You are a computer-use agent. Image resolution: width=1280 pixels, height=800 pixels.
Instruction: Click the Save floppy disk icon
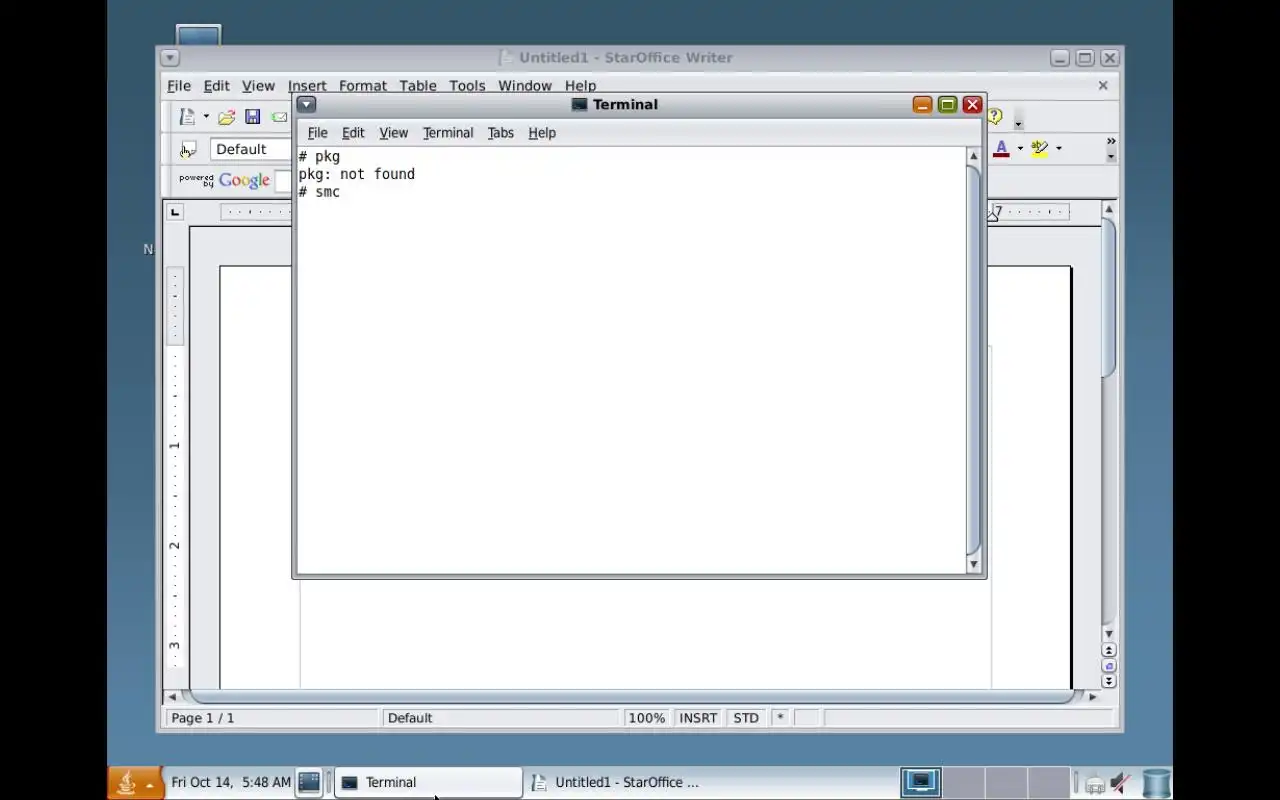pos(253,117)
